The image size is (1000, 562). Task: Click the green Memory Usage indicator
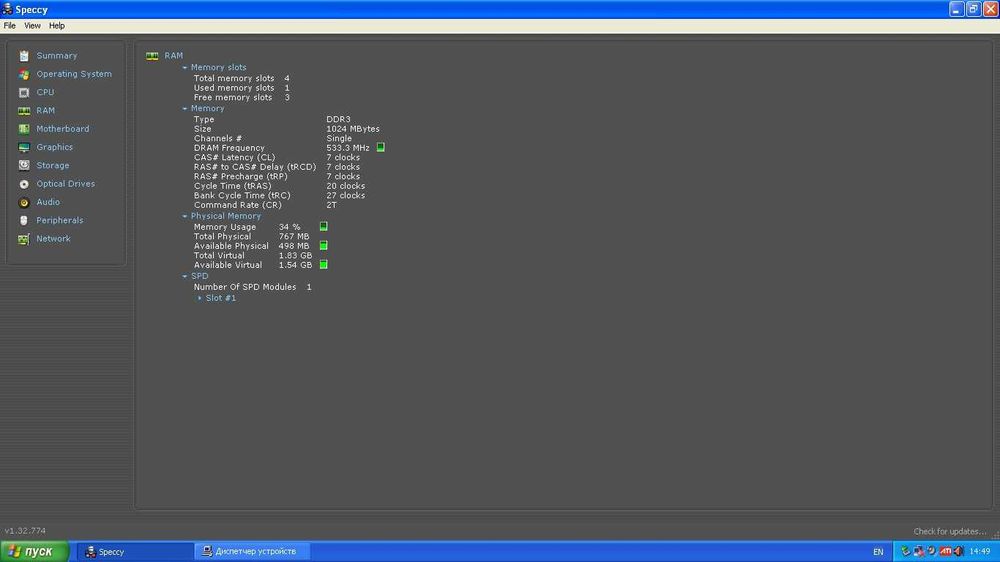323,226
